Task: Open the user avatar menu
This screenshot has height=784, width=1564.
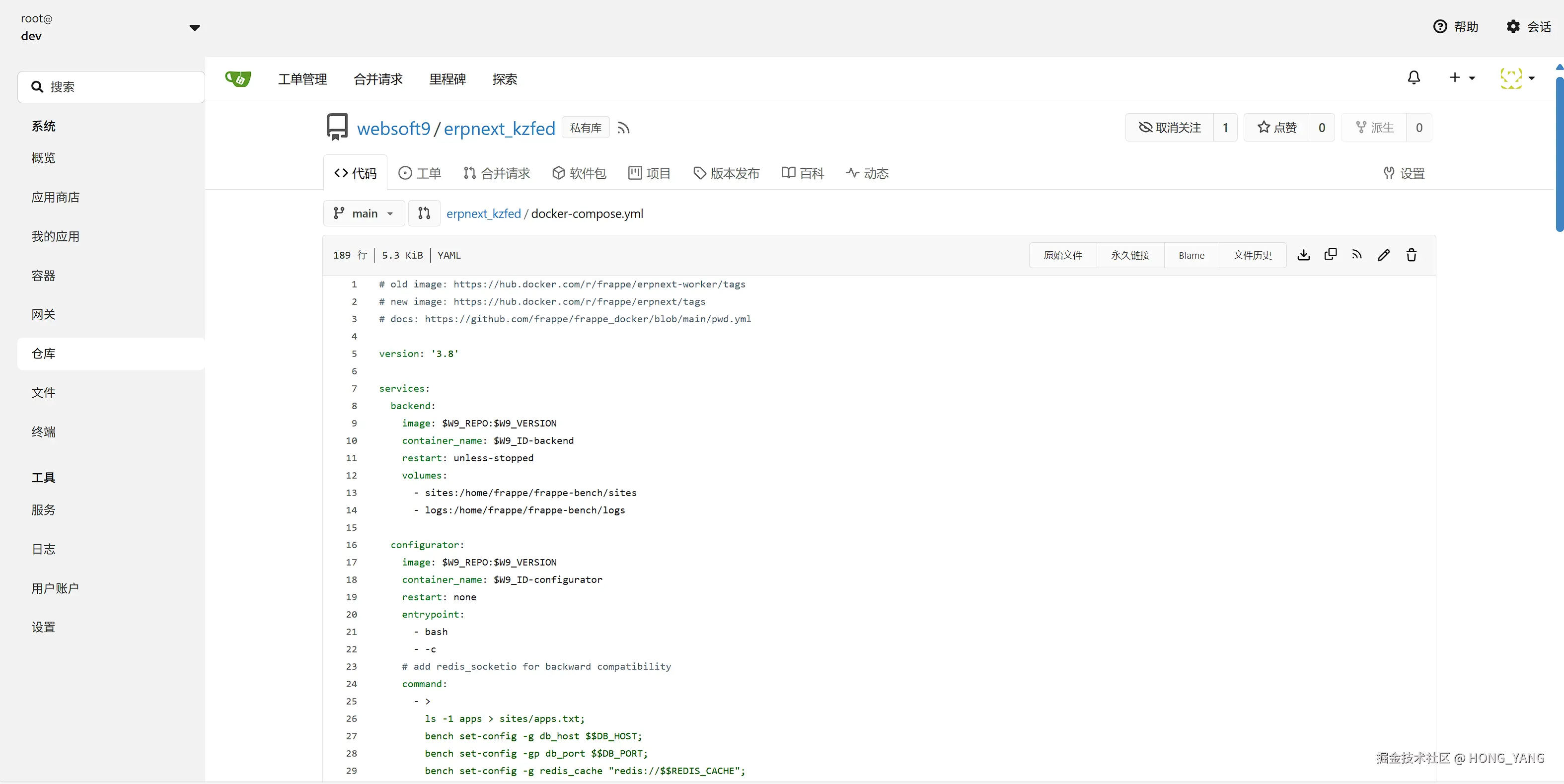Action: 1517,77
